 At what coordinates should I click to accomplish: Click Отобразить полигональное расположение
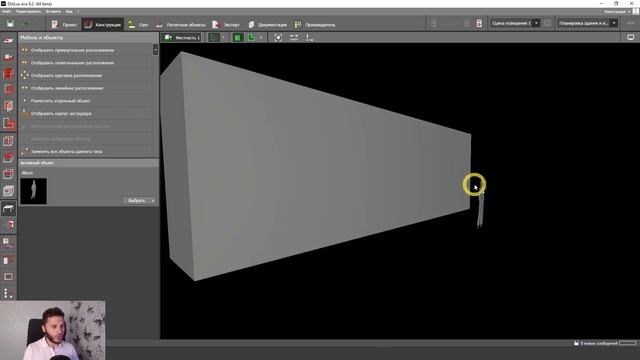point(72,63)
